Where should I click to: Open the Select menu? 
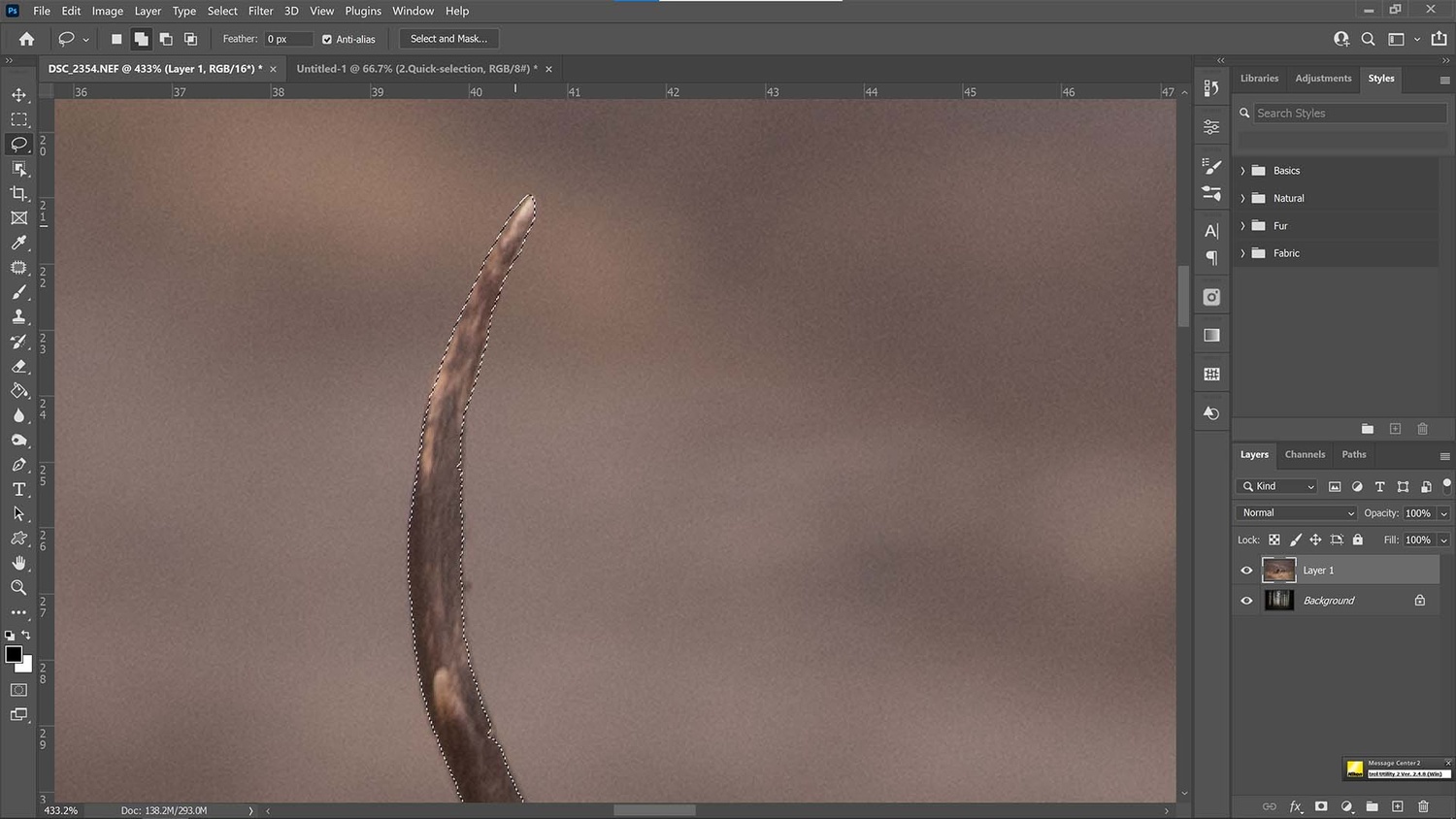pos(222,11)
